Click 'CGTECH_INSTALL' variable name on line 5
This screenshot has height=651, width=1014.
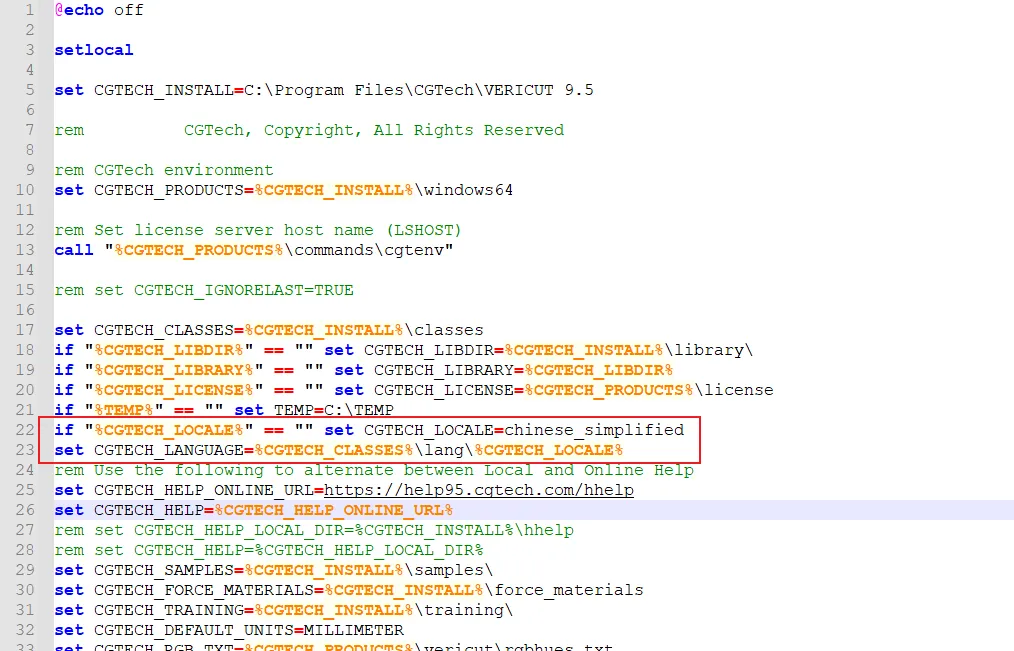[164, 90]
